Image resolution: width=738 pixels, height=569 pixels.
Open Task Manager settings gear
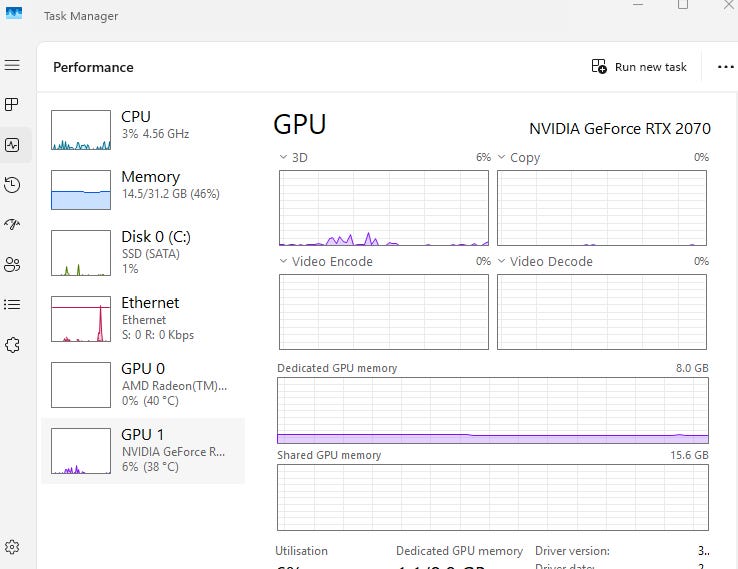(12, 547)
